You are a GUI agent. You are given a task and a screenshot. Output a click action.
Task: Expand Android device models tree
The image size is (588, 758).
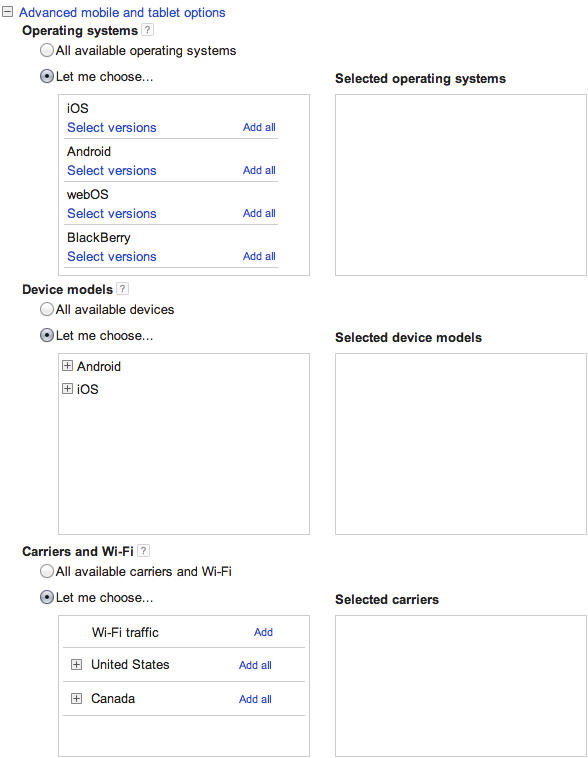click(x=68, y=366)
